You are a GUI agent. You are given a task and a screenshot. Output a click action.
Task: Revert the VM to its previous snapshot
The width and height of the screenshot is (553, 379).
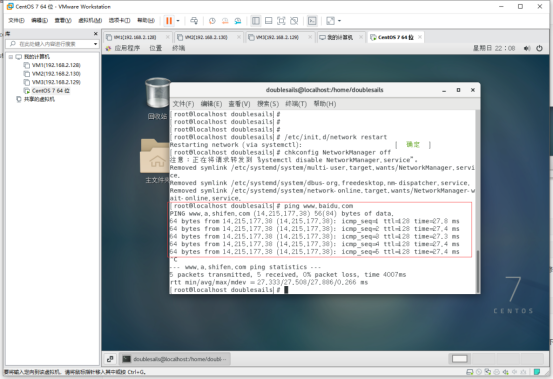pos(225,21)
